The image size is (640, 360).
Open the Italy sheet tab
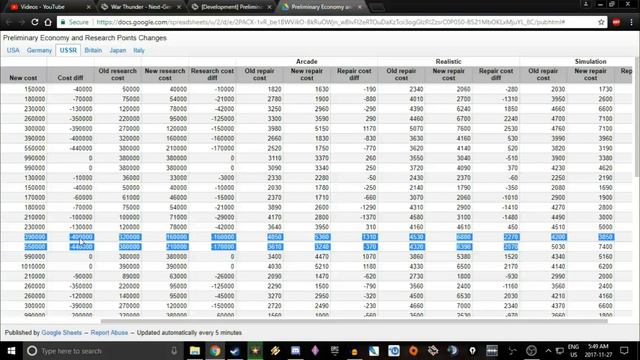coord(139,50)
